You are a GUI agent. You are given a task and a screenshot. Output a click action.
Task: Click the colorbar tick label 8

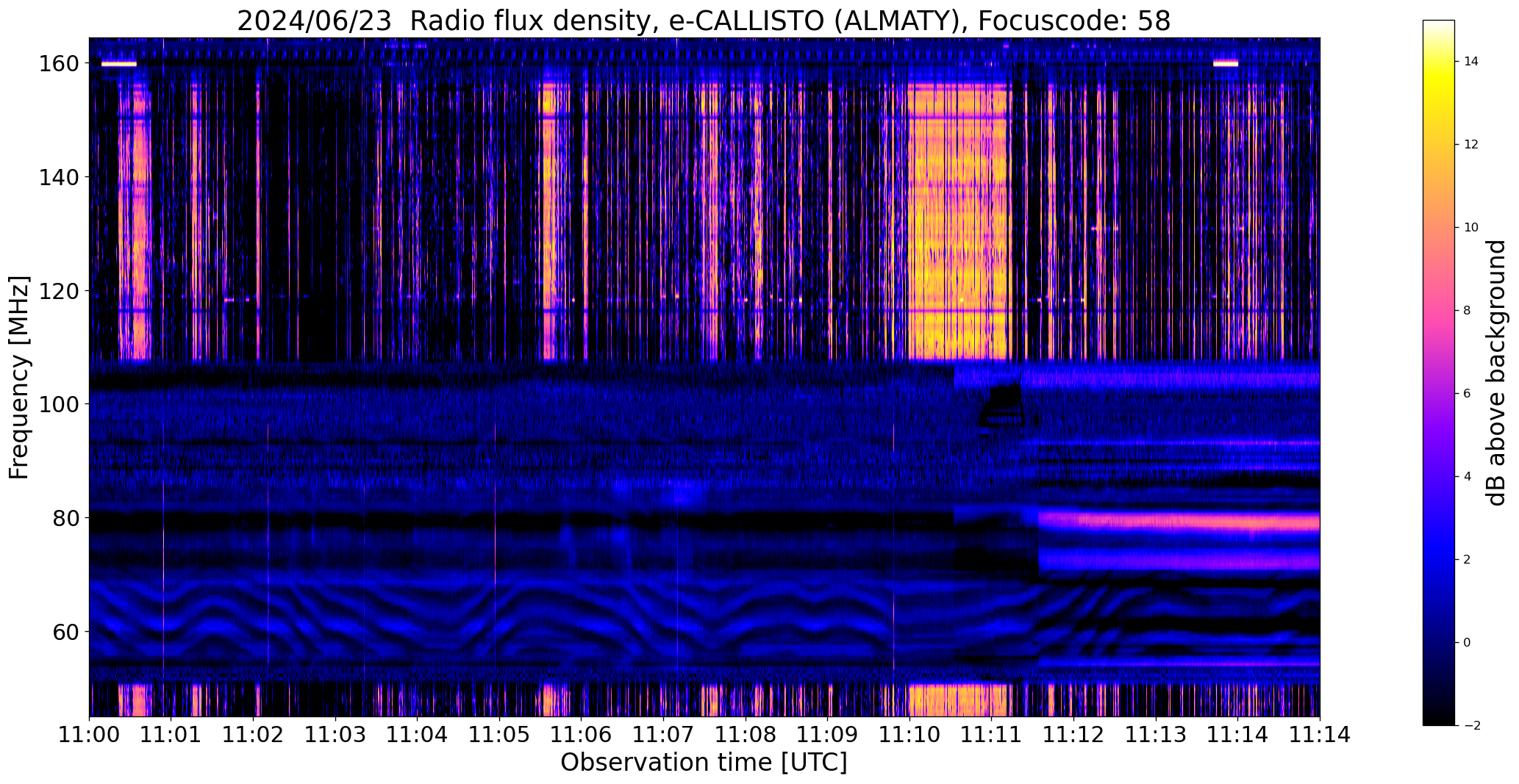click(1467, 311)
